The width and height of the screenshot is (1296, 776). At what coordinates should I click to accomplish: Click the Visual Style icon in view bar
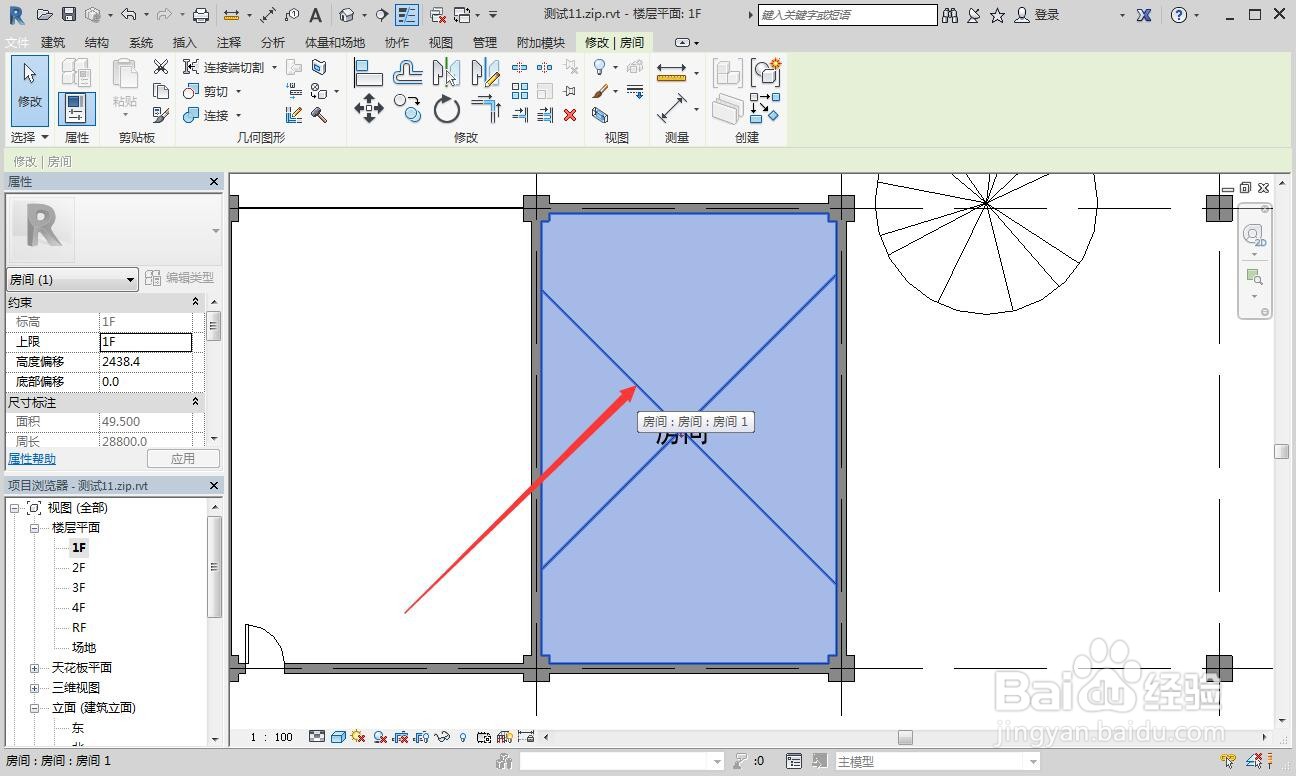pos(339,737)
